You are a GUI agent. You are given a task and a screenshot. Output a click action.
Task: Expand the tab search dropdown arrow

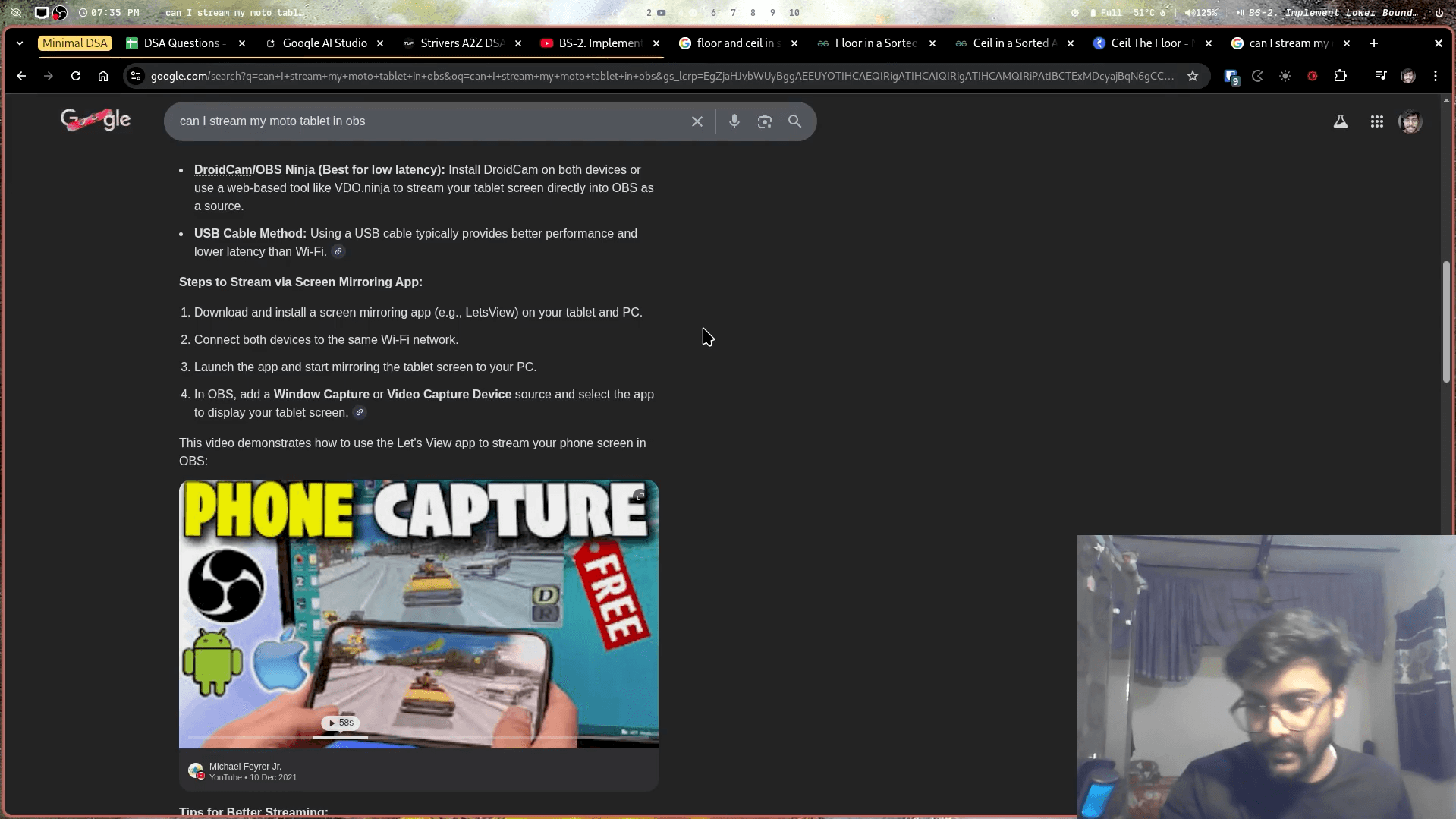20,43
